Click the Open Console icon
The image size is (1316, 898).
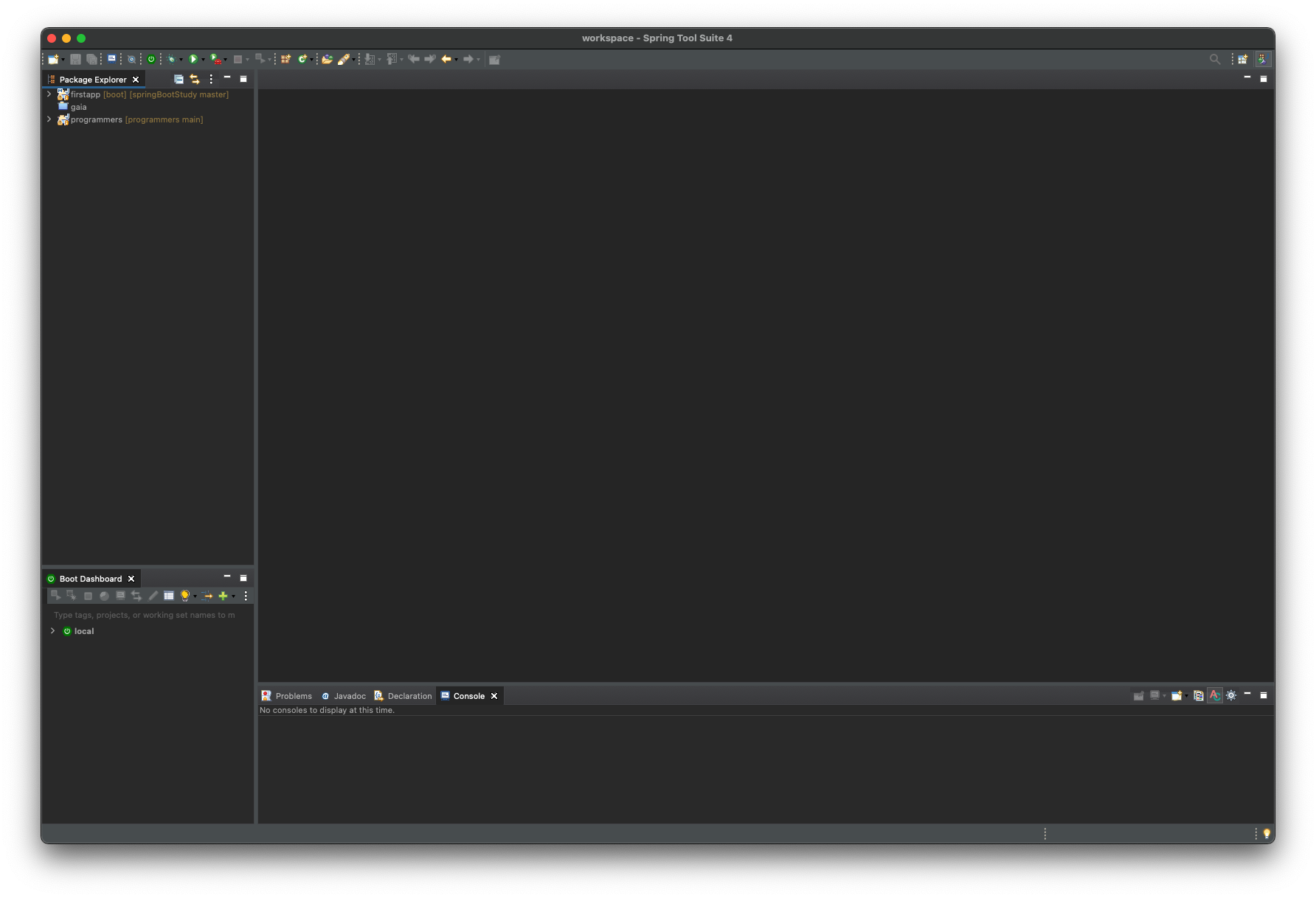tap(1177, 695)
